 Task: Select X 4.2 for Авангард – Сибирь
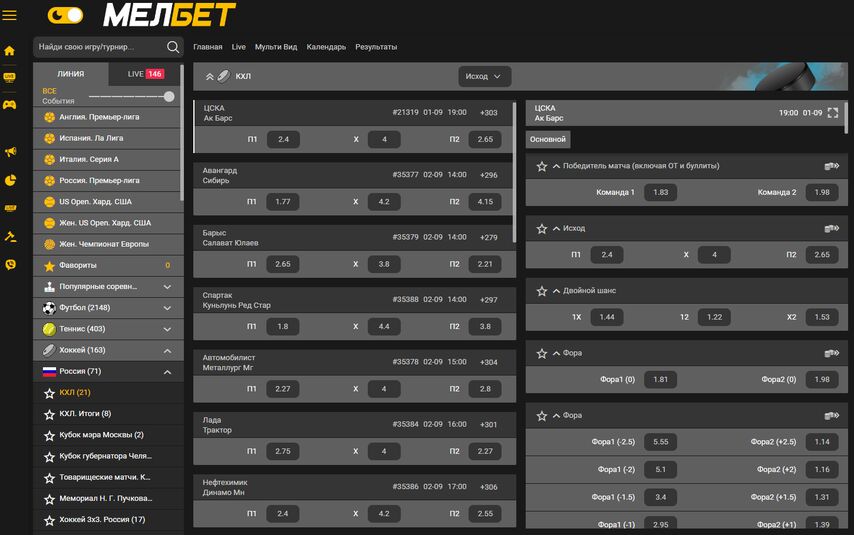384,202
